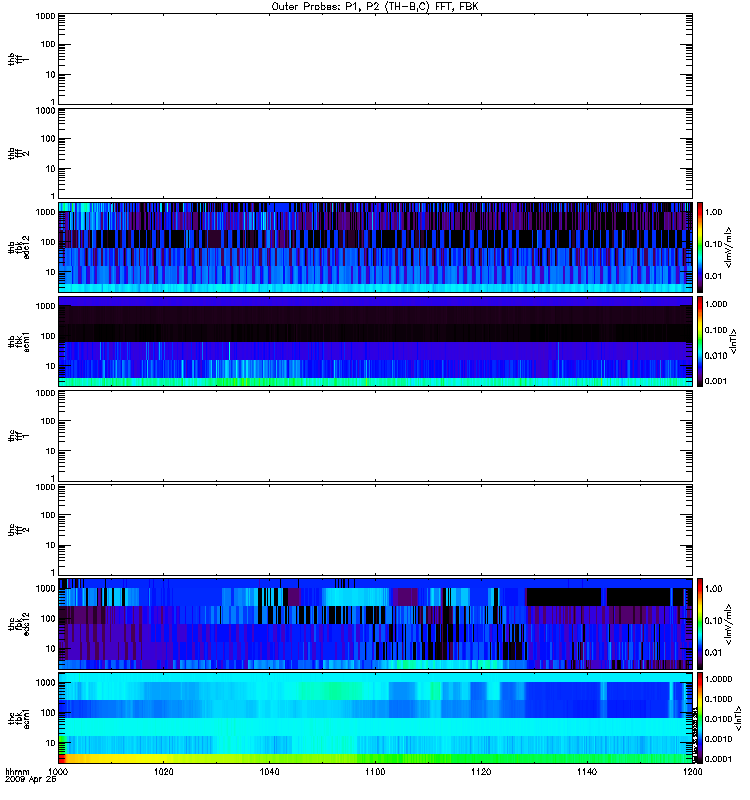Click the 1200 time tick label
This screenshot has height=800, width=750.
click(692, 771)
